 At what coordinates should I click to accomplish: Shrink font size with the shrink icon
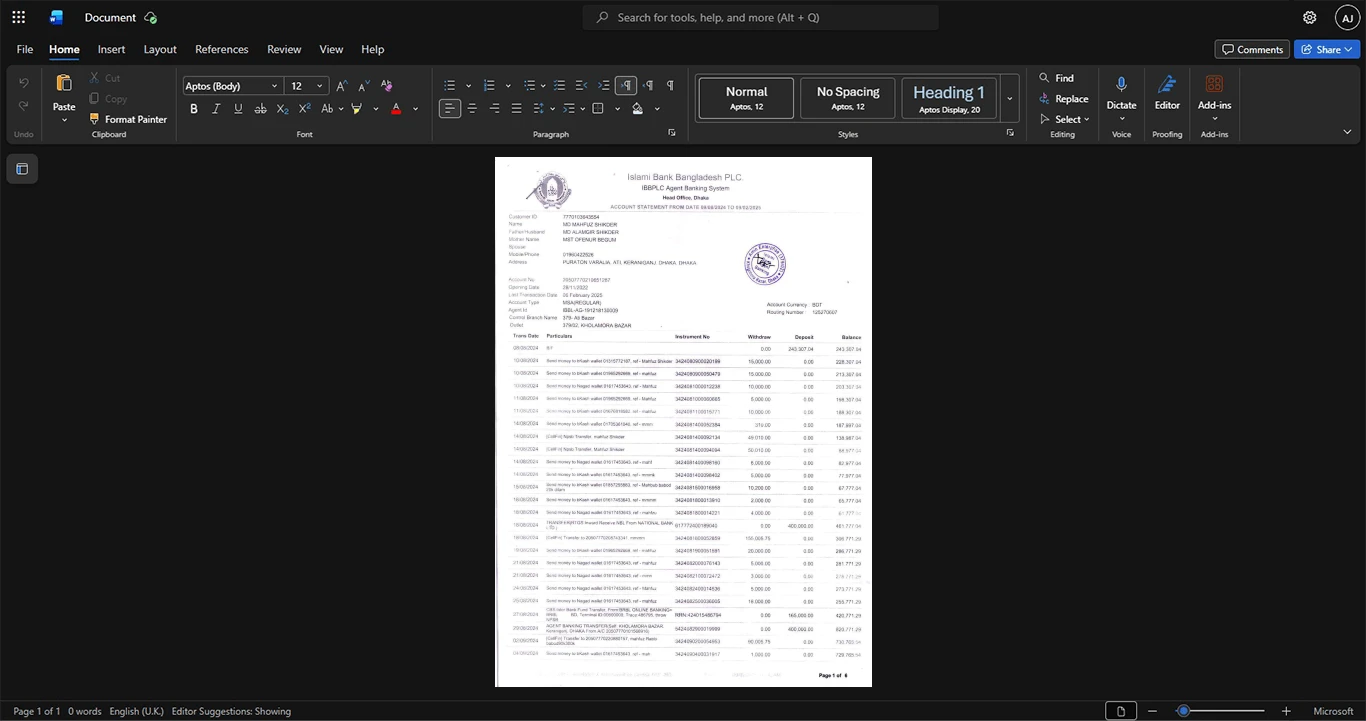click(x=364, y=85)
